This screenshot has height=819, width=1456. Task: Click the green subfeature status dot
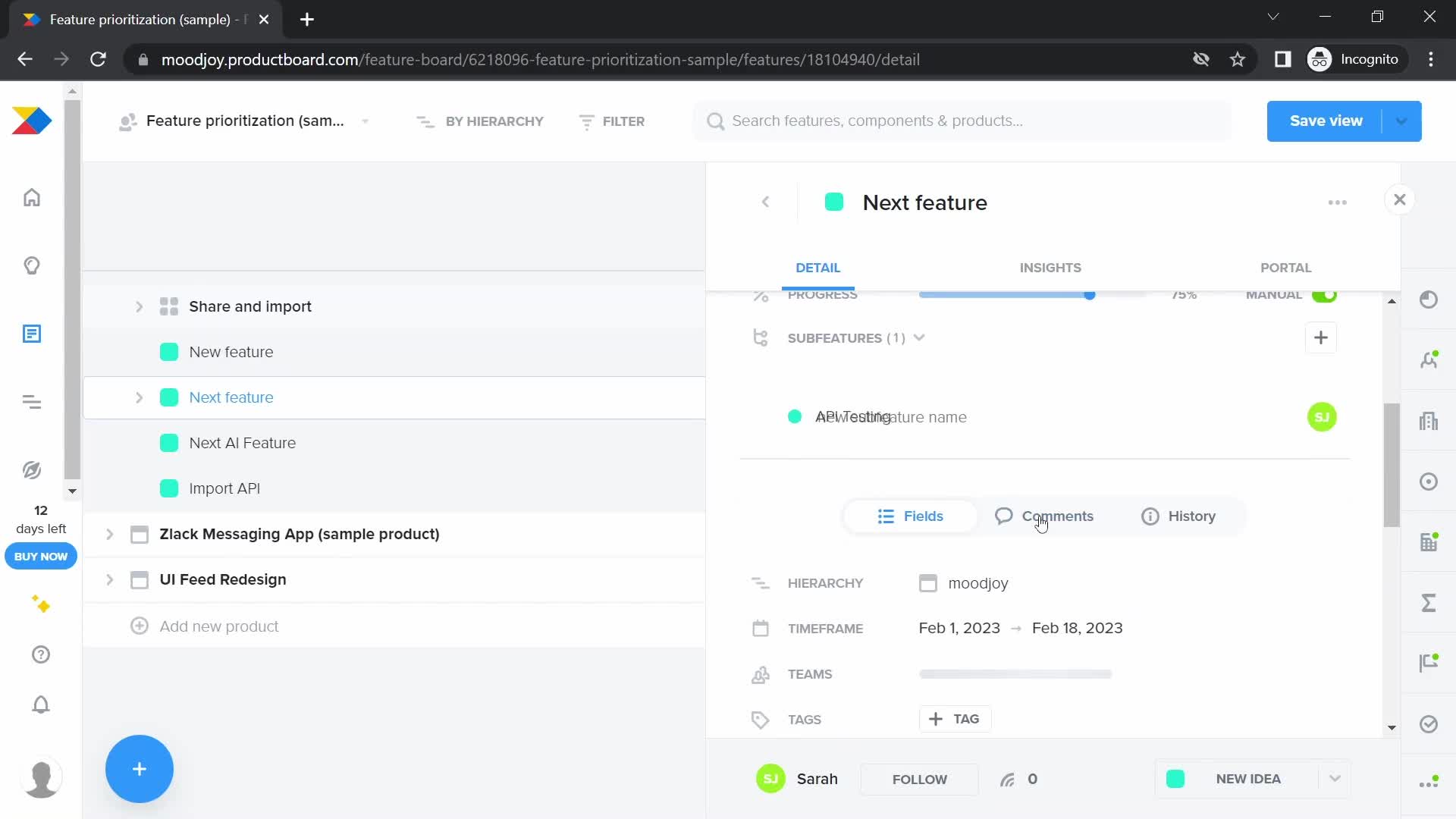[x=796, y=417]
